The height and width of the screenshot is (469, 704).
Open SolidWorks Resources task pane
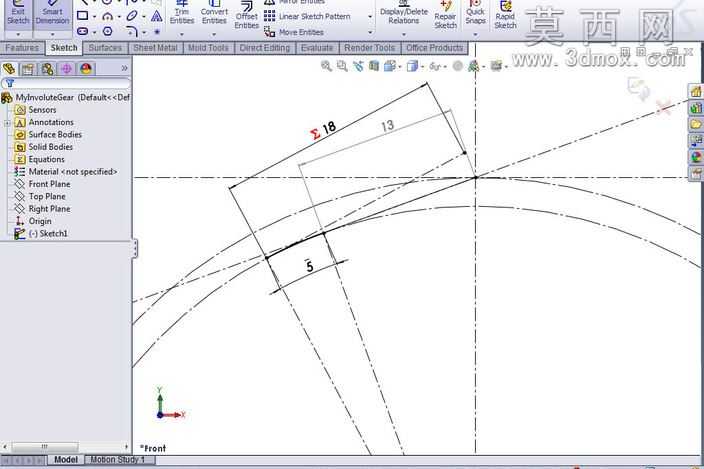696,92
